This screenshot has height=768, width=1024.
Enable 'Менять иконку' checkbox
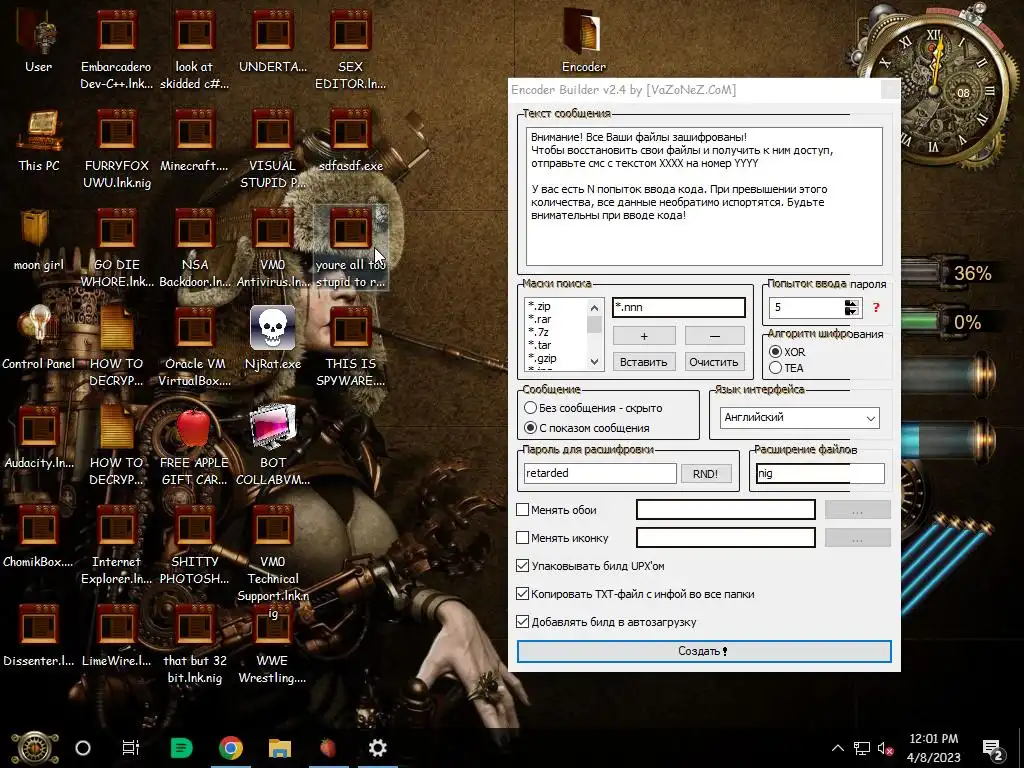point(522,537)
